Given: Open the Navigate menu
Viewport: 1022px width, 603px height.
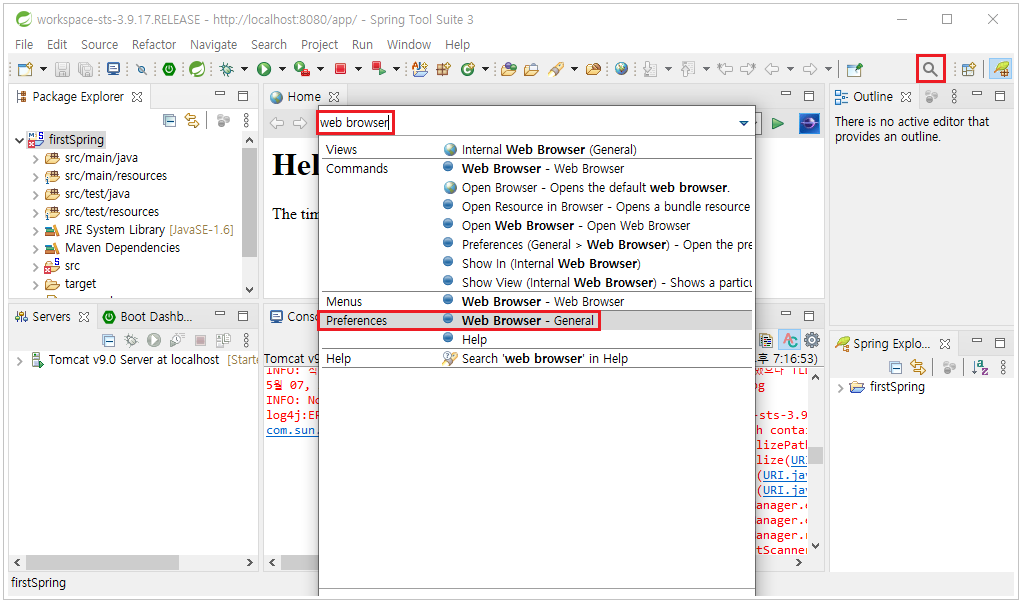Looking at the screenshot, I should (213, 44).
